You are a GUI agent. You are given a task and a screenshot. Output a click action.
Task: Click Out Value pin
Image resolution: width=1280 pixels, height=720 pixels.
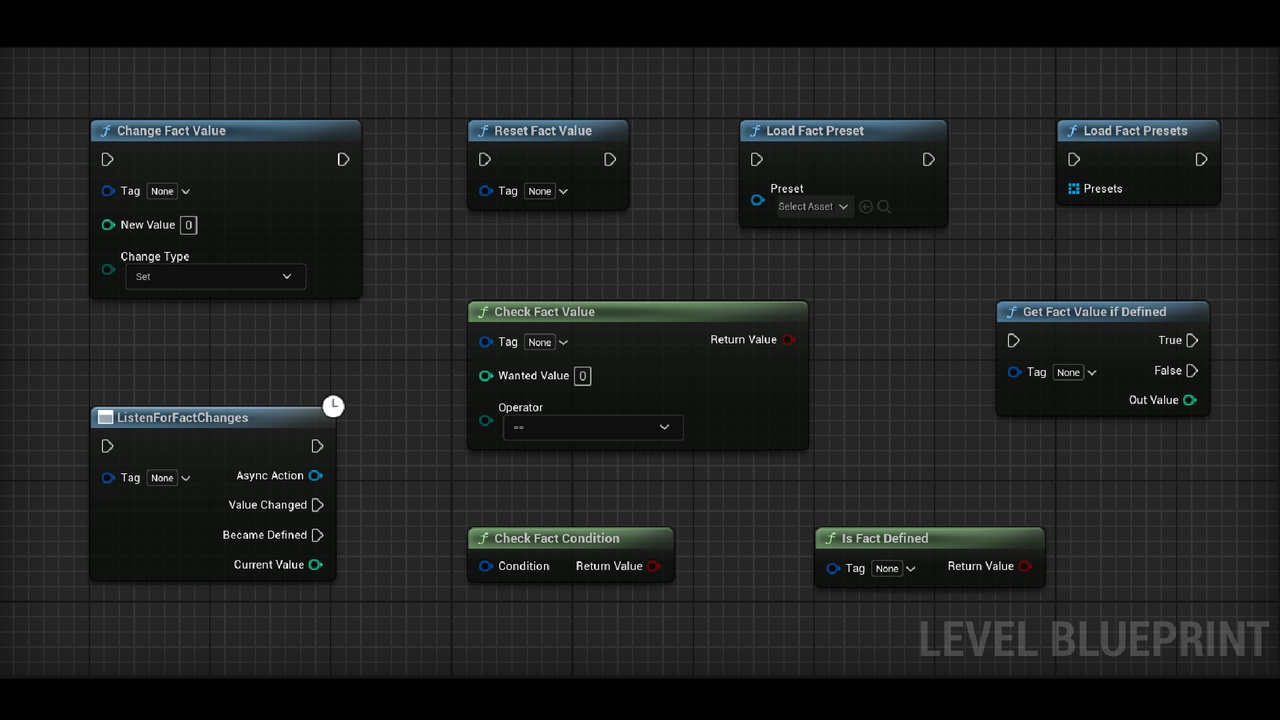(x=1190, y=401)
